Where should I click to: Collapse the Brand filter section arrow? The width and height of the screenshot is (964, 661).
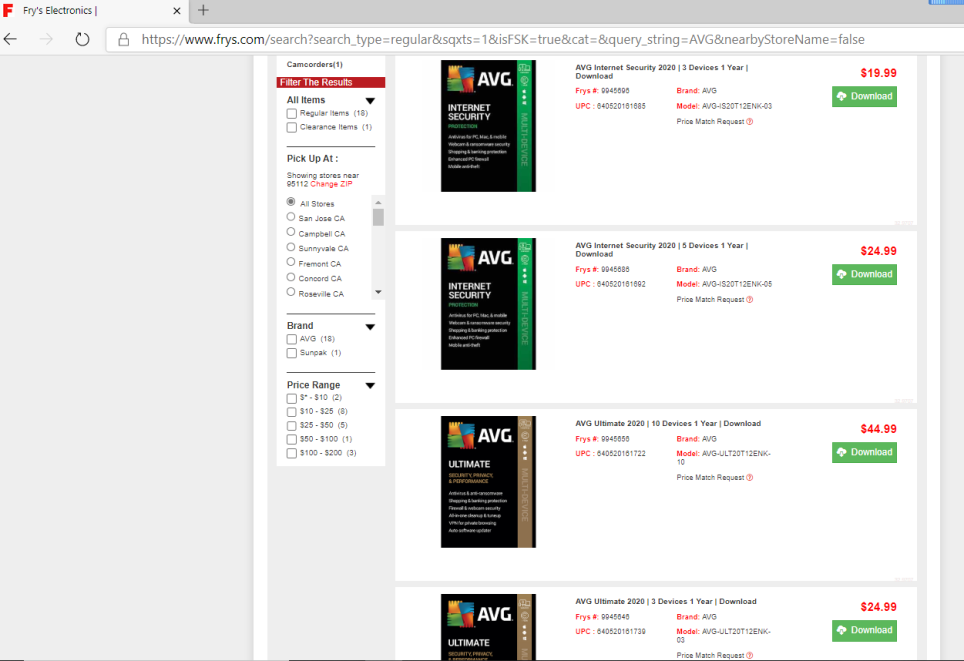tap(370, 327)
